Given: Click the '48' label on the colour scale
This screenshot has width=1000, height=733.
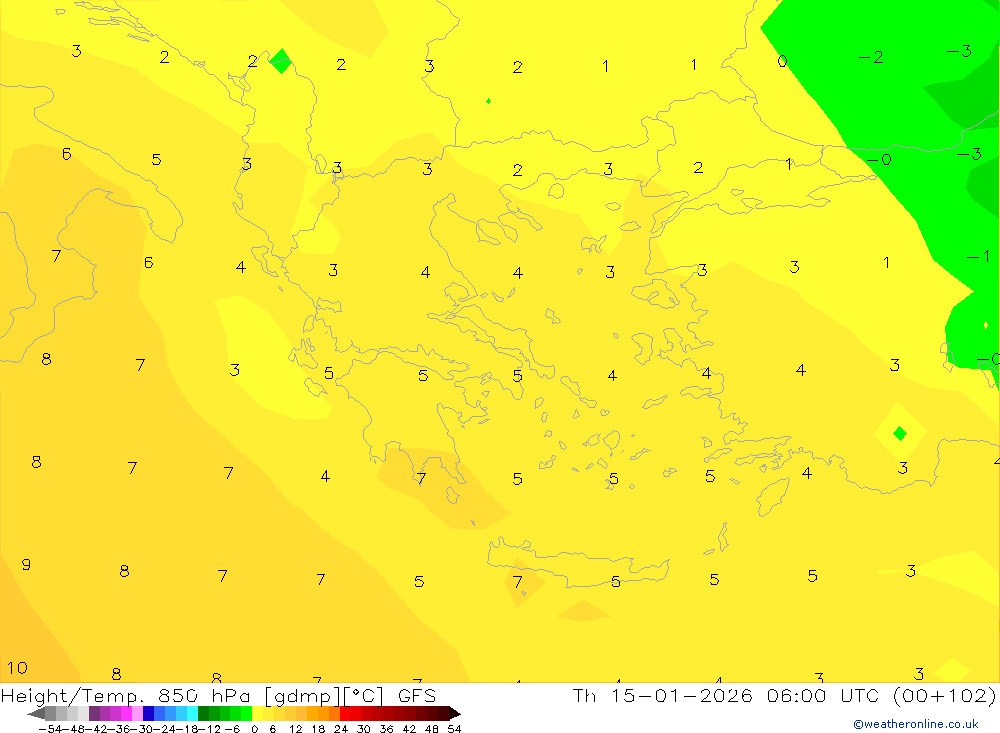Looking at the screenshot, I should [x=431, y=729].
